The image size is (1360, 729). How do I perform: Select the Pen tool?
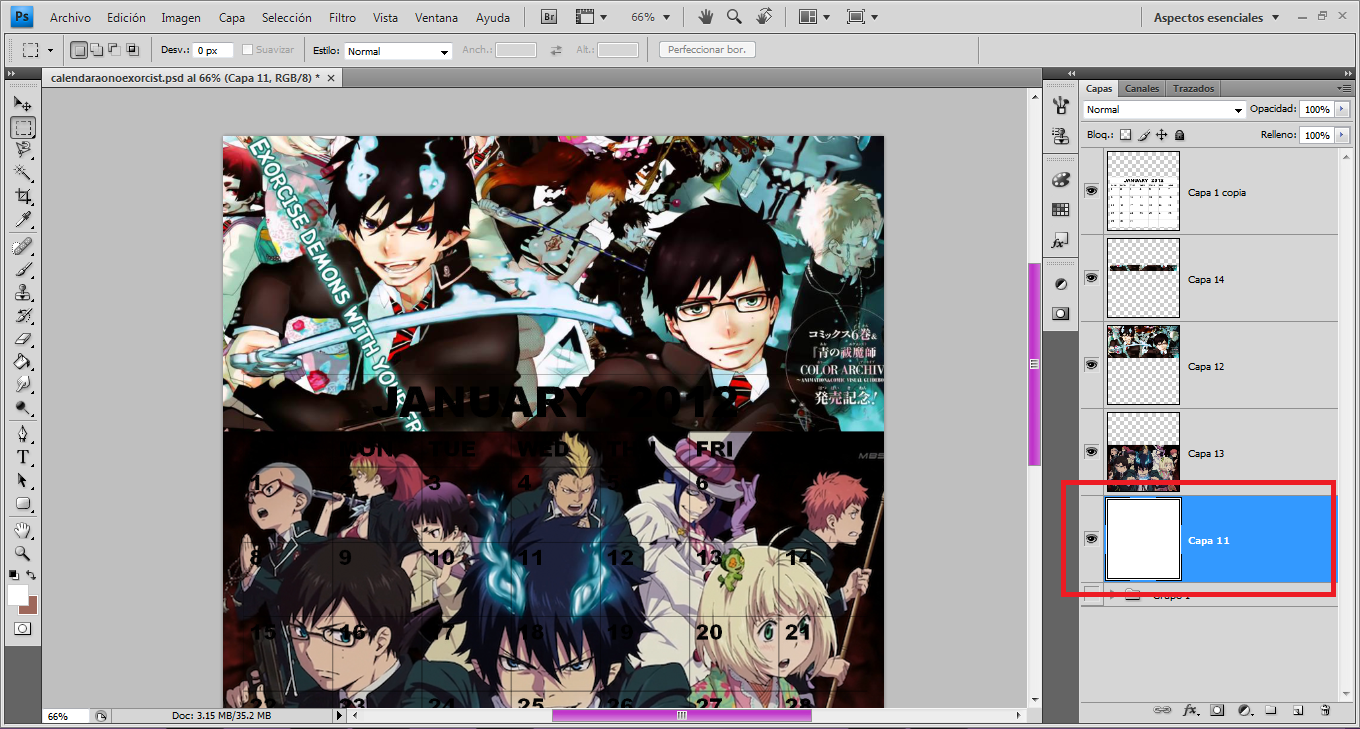pyautogui.click(x=22, y=434)
